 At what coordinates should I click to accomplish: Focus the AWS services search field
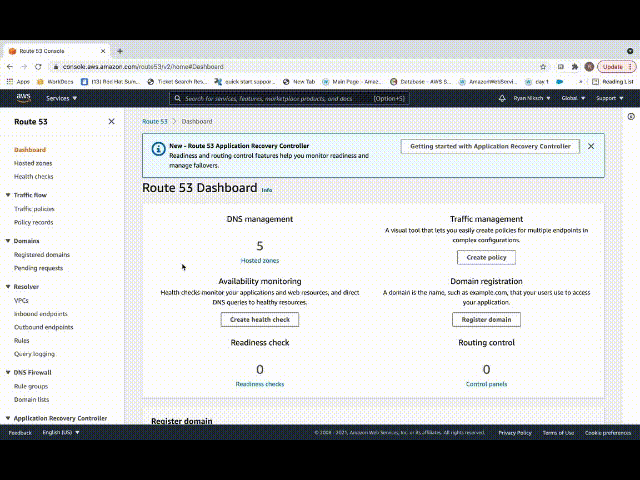(289, 98)
